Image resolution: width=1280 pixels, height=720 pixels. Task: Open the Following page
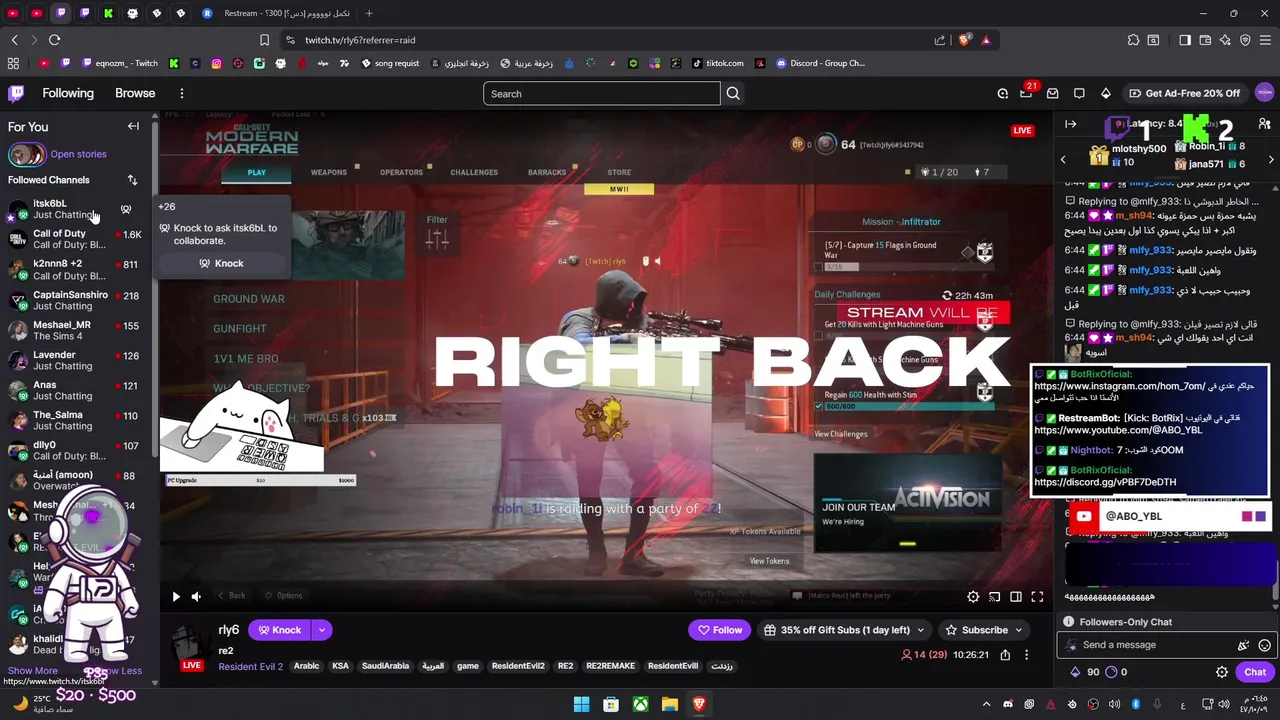(68, 93)
